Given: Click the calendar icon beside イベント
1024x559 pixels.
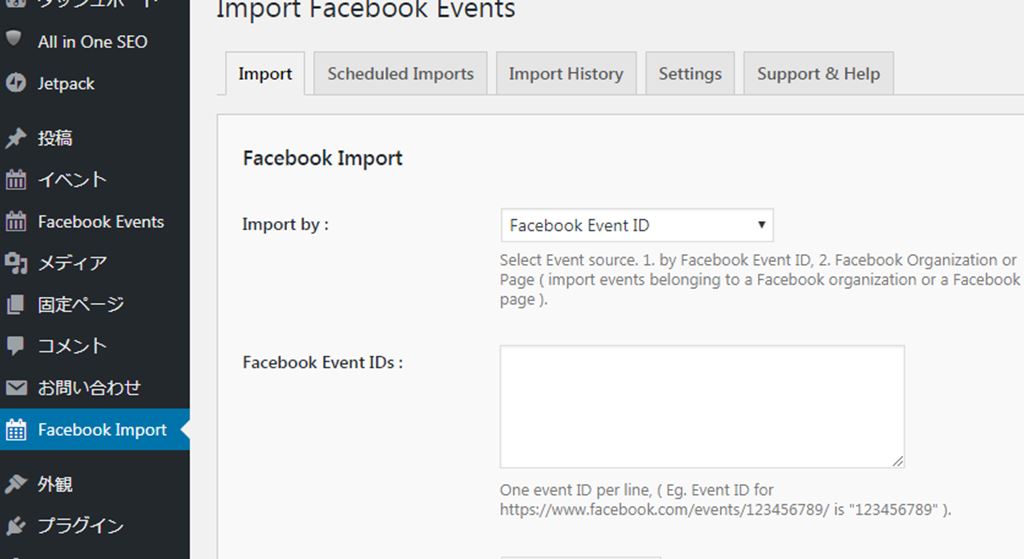Looking at the screenshot, I should click(x=15, y=180).
